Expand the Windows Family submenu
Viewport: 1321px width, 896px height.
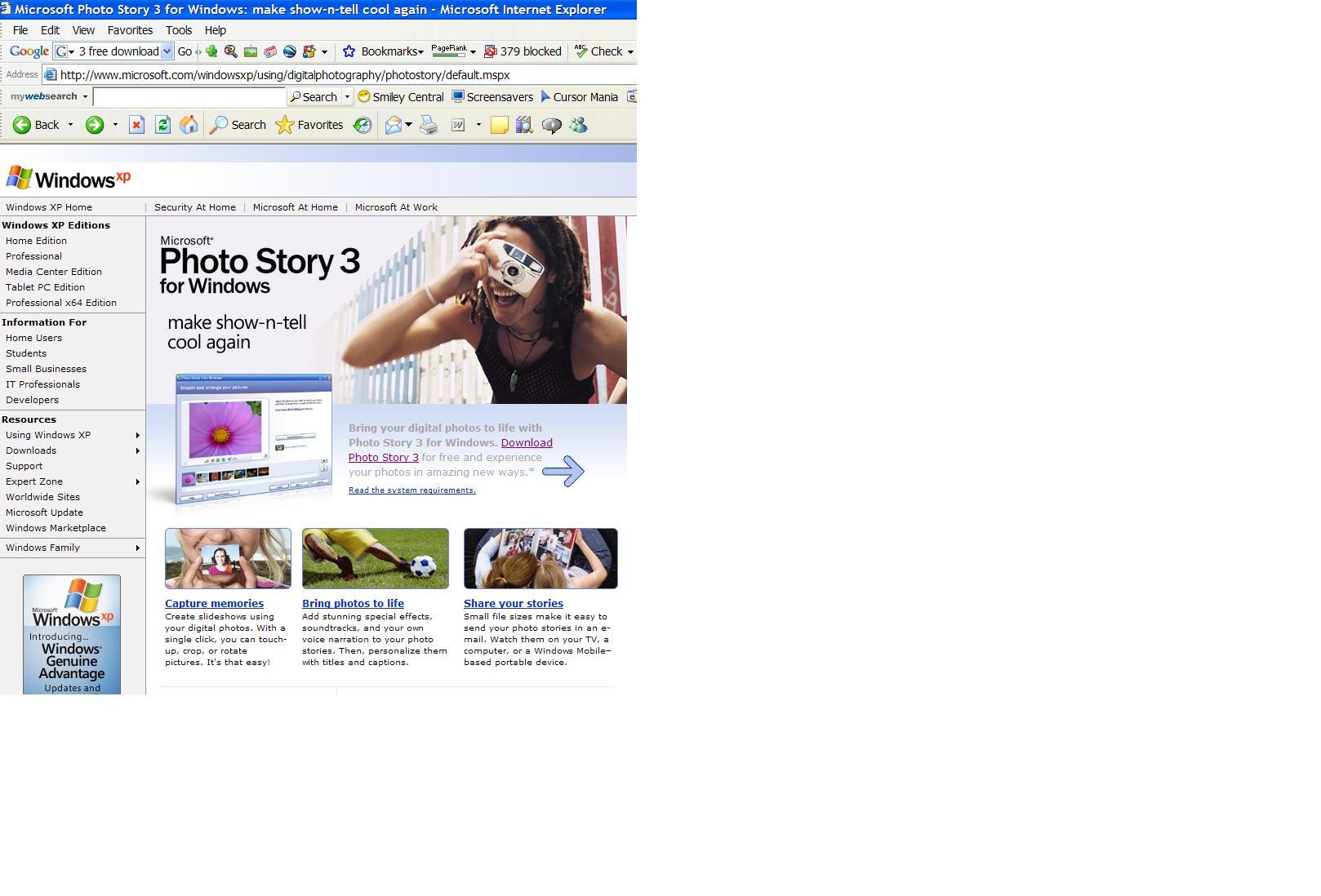point(138,548)
